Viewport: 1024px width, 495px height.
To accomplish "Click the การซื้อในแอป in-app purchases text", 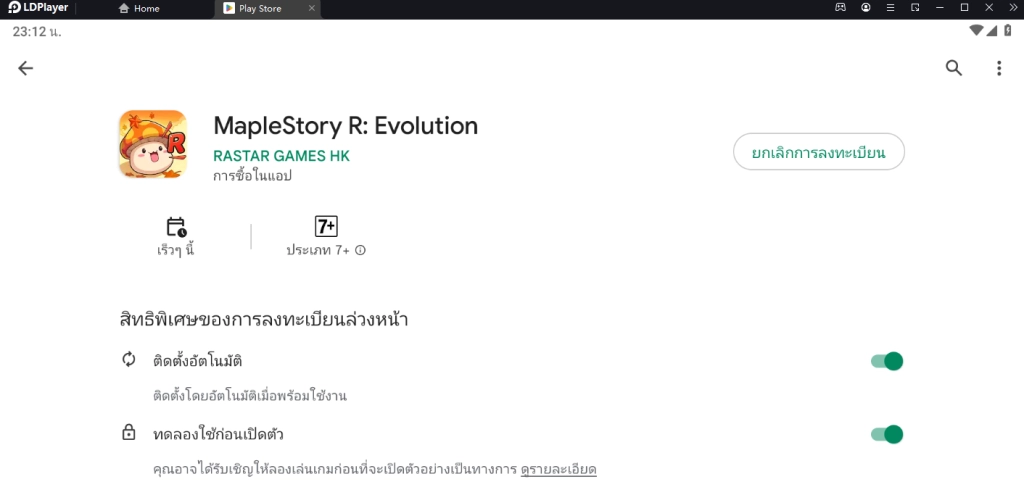I will (x=252, y=176).
